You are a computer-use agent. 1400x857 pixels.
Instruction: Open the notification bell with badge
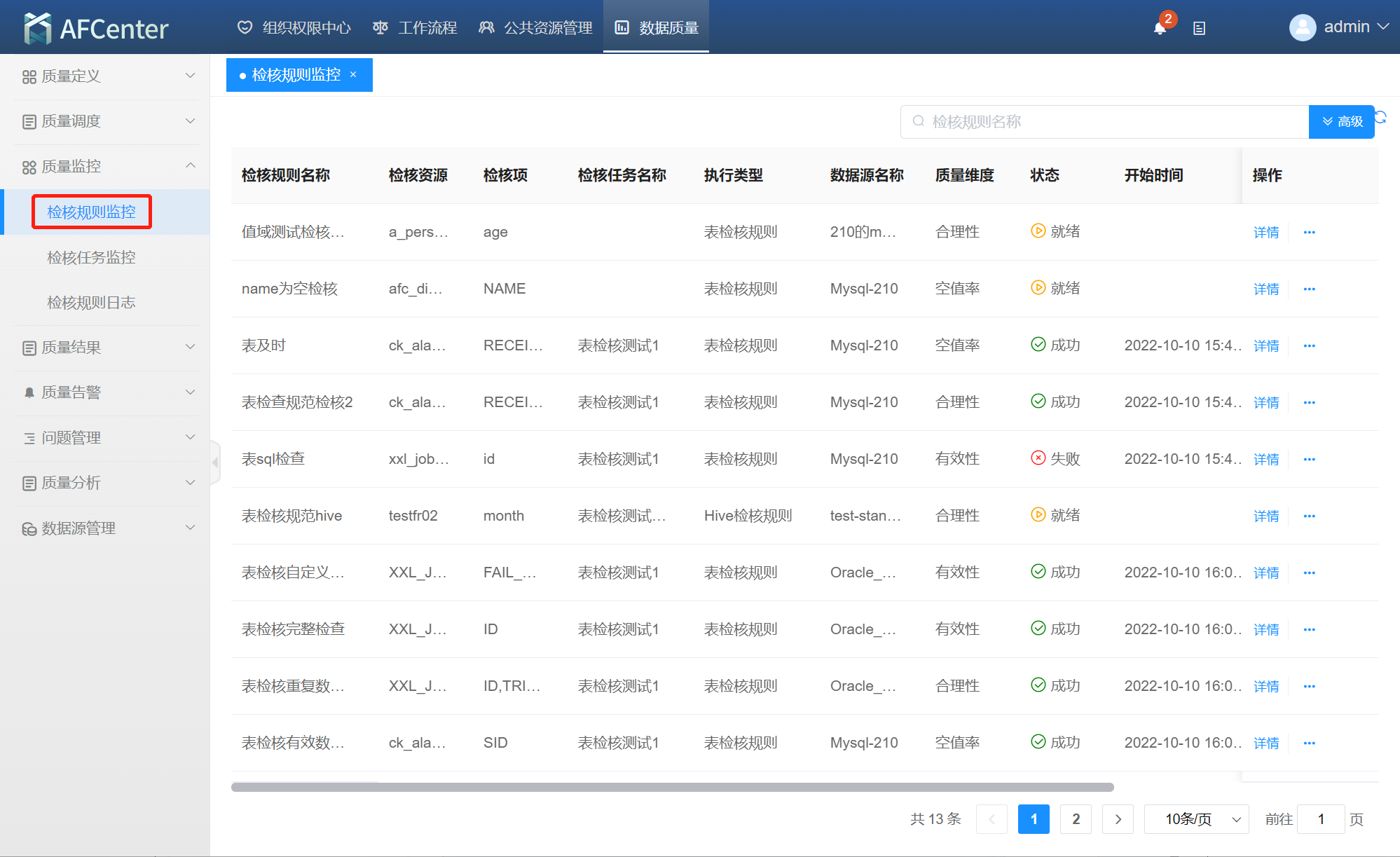coord(1160,28)
